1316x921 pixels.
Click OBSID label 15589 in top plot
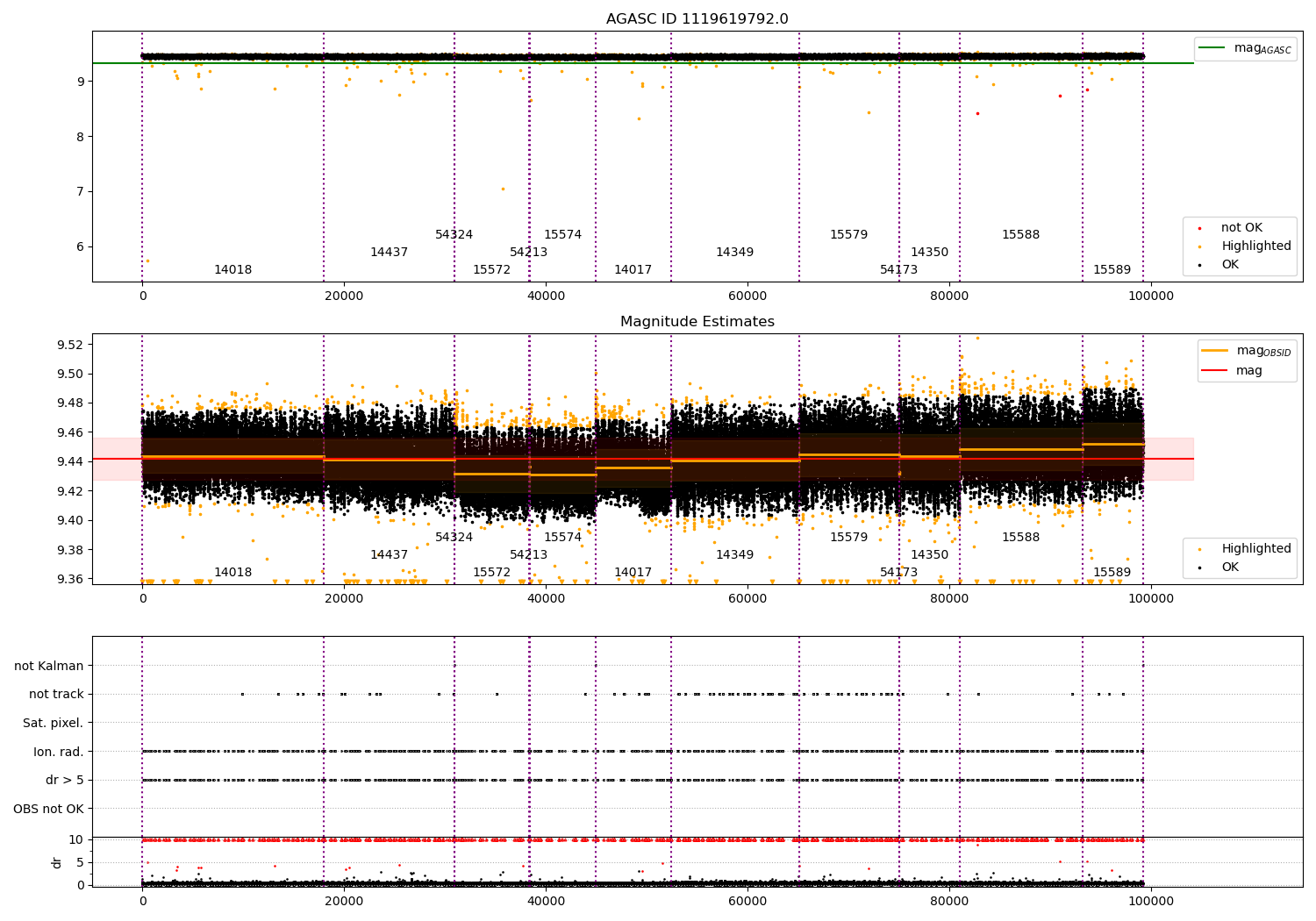(1112, 270)
